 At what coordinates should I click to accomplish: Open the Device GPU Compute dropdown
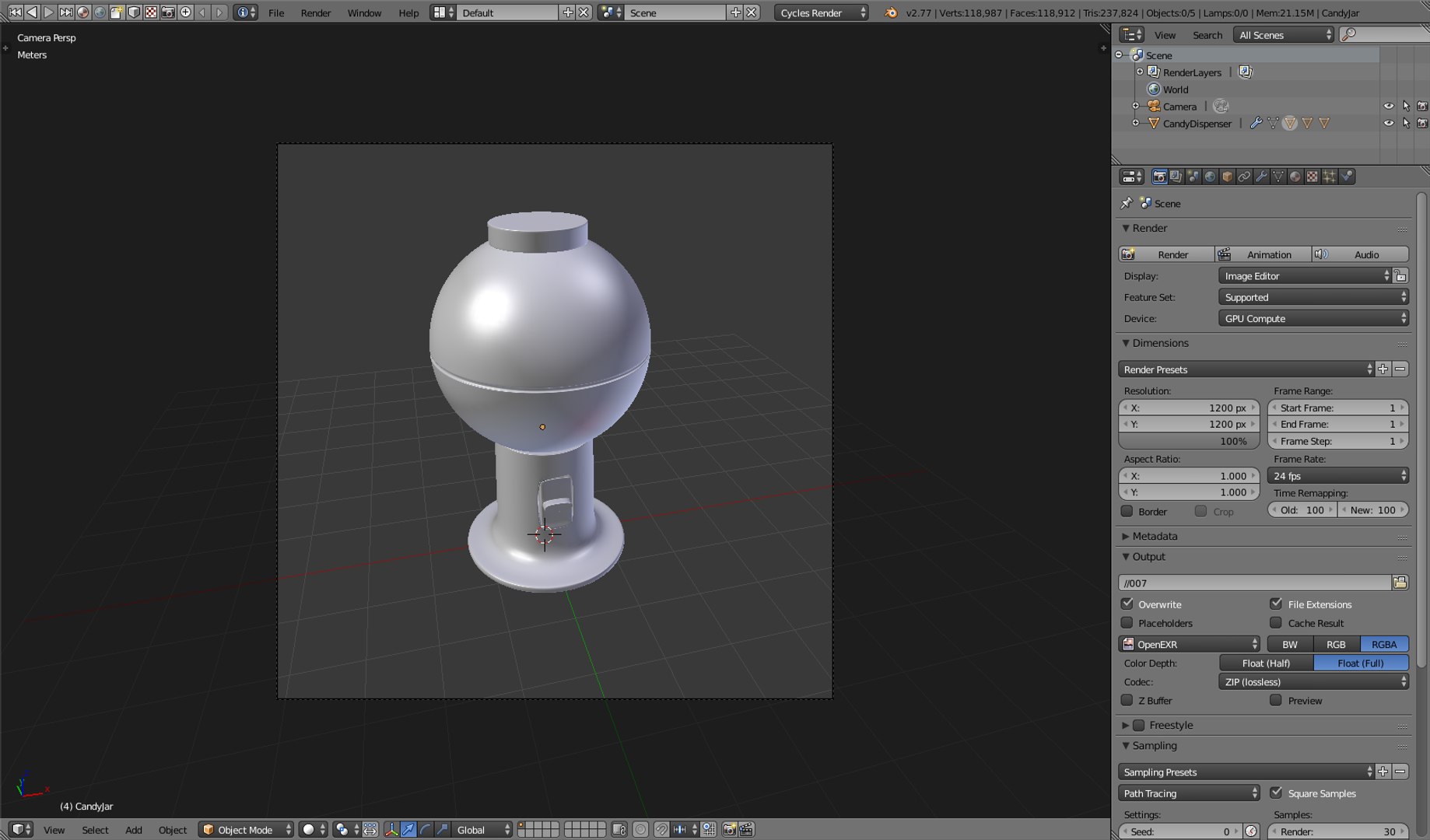pos(1313,318)
